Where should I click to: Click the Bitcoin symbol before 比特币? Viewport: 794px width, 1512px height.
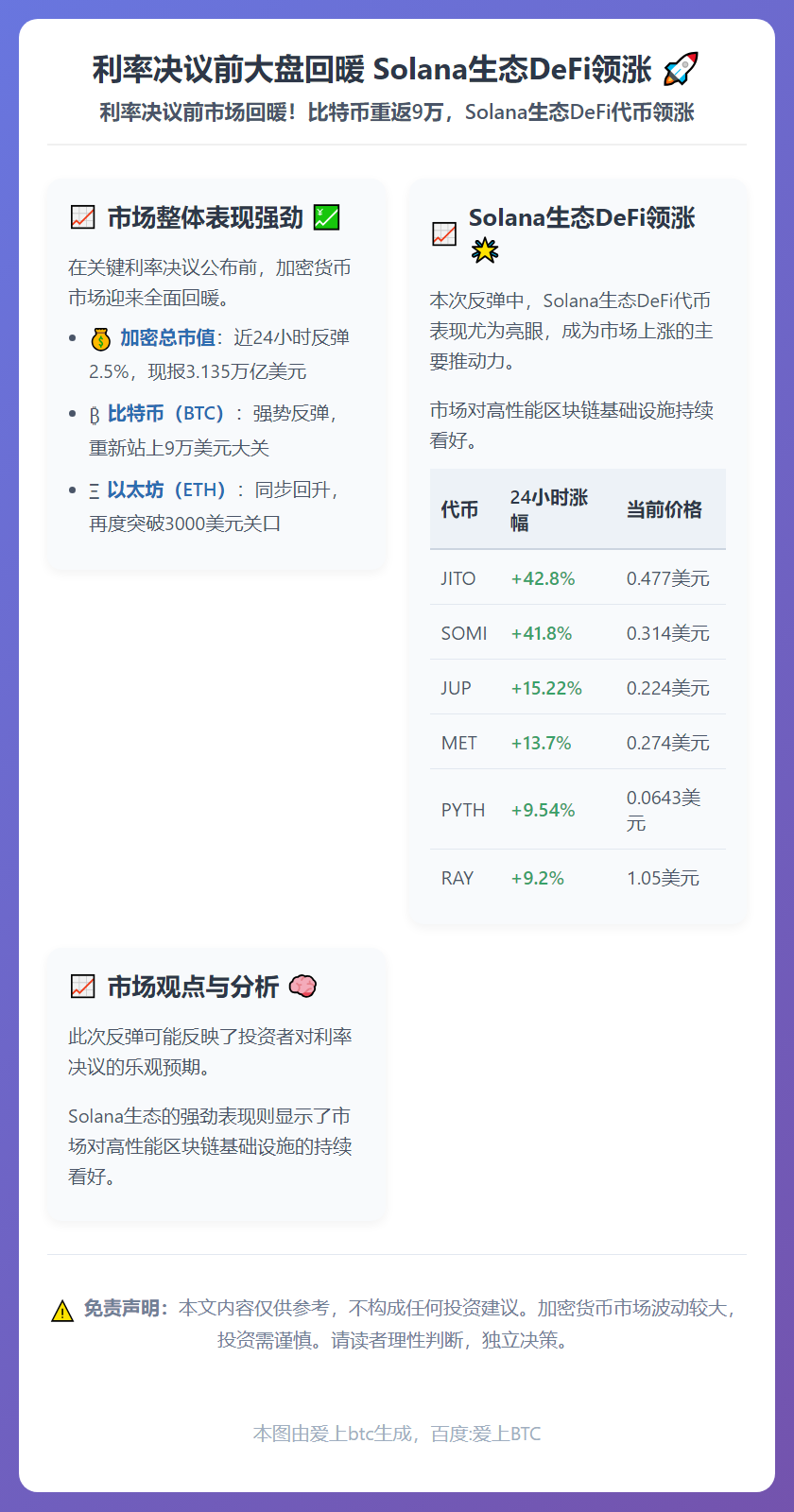[x=95, y=415]
